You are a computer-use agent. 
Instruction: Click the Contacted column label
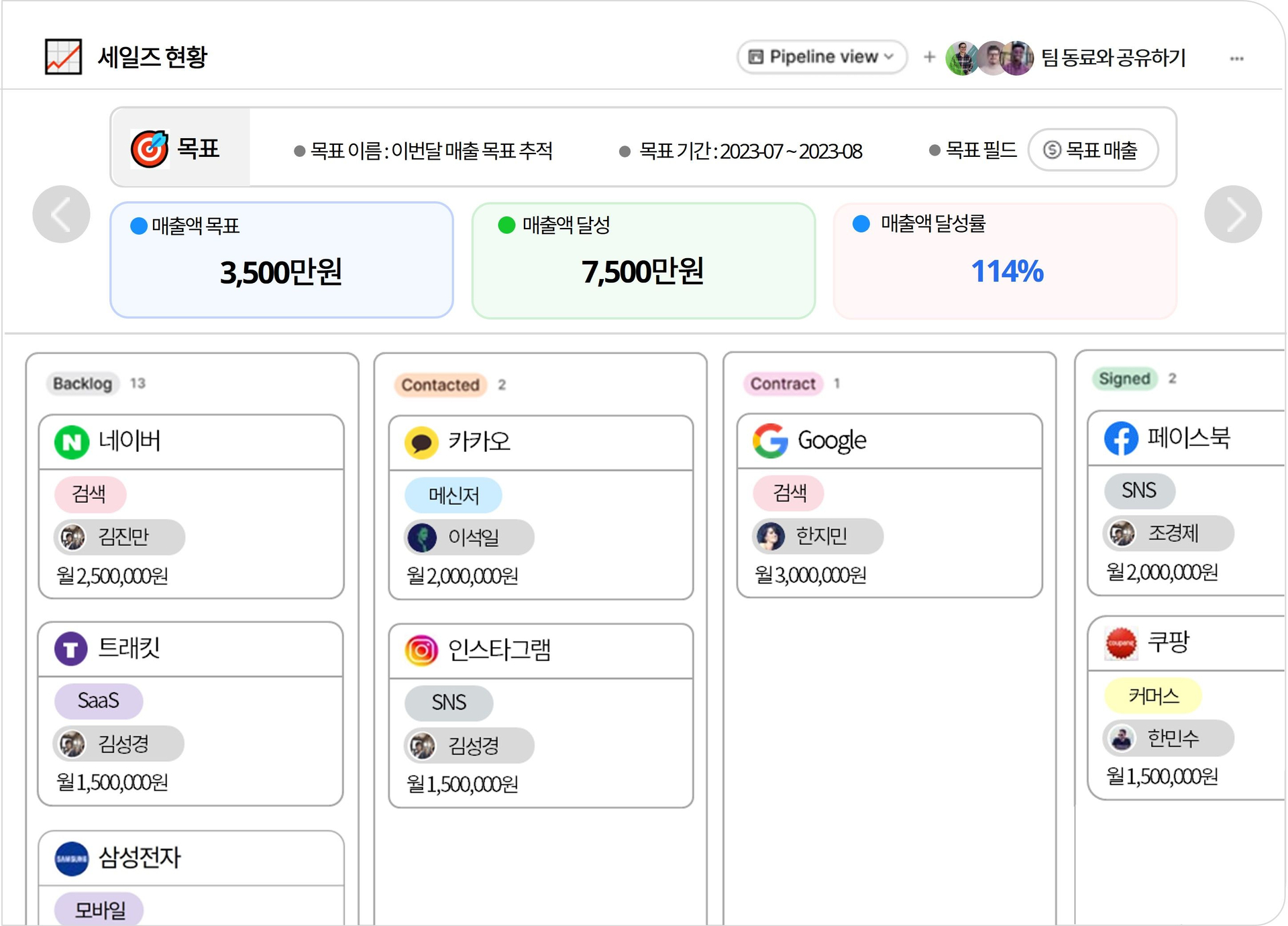pyautogui.click(x=440, y=385)
